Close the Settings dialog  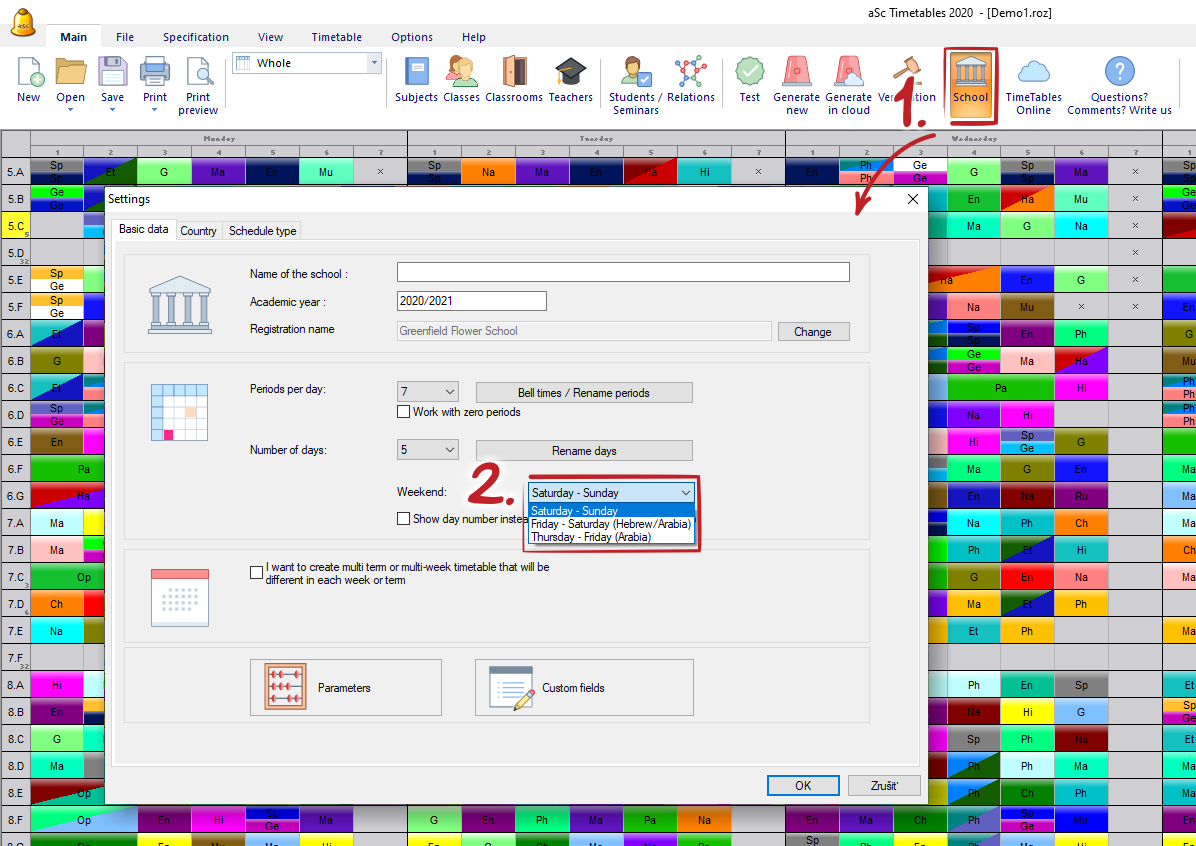[912, 199]
